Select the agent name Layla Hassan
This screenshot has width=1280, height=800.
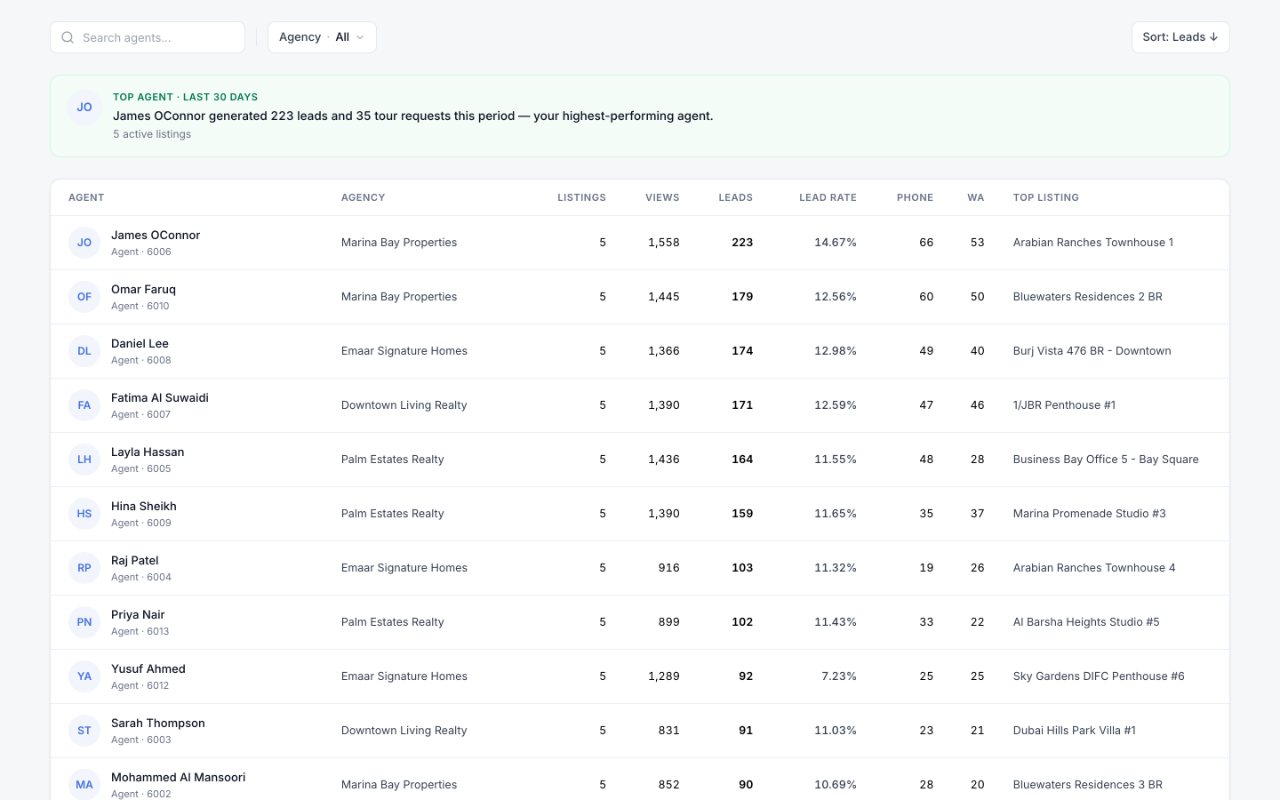[x=148, y=452]
